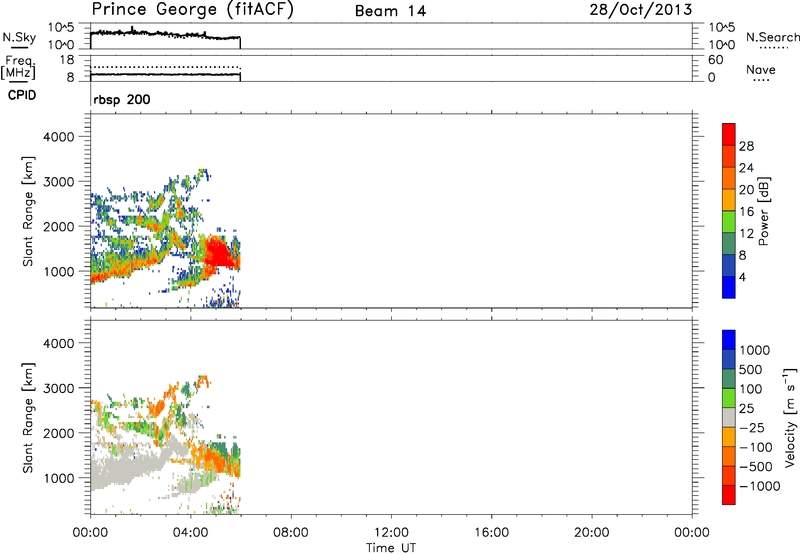Click the 'rbsp 200' CPID text
Viewport: 800px width, 554px height.
122,99
